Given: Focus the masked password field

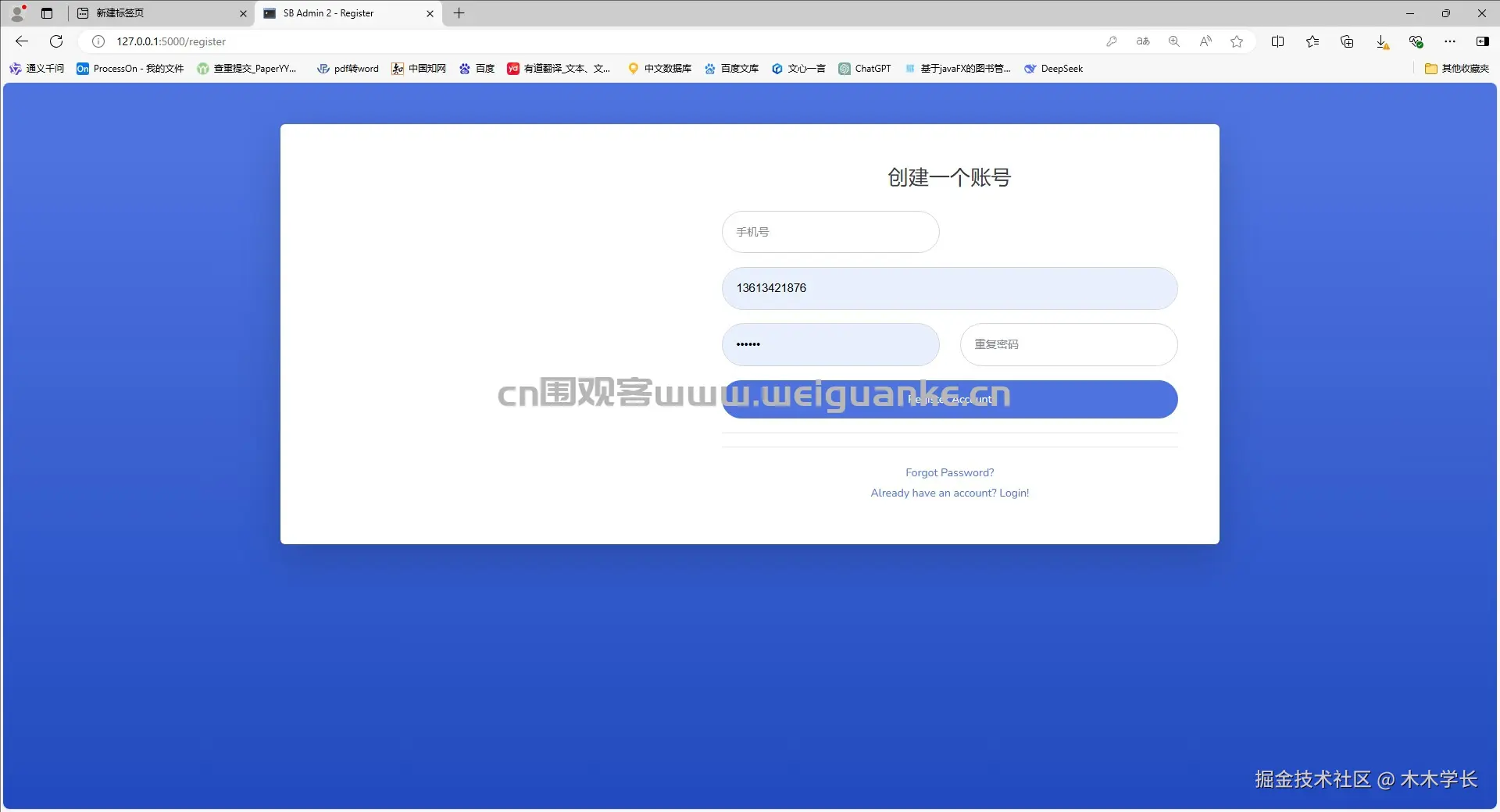Looking at the screenshot, I should 830,344.
